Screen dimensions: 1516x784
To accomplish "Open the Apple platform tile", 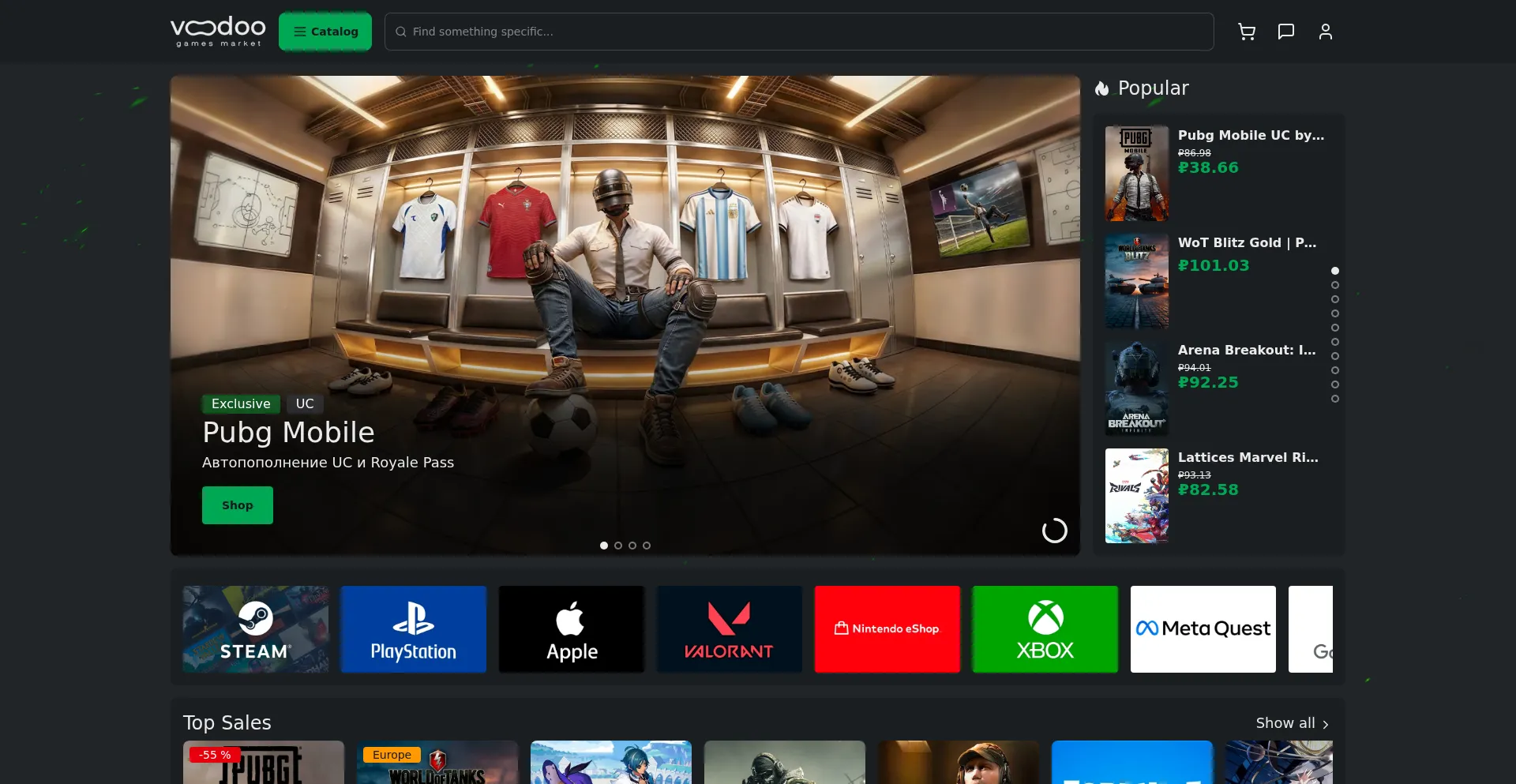I will pyautogui.click(x=572, y=629).
